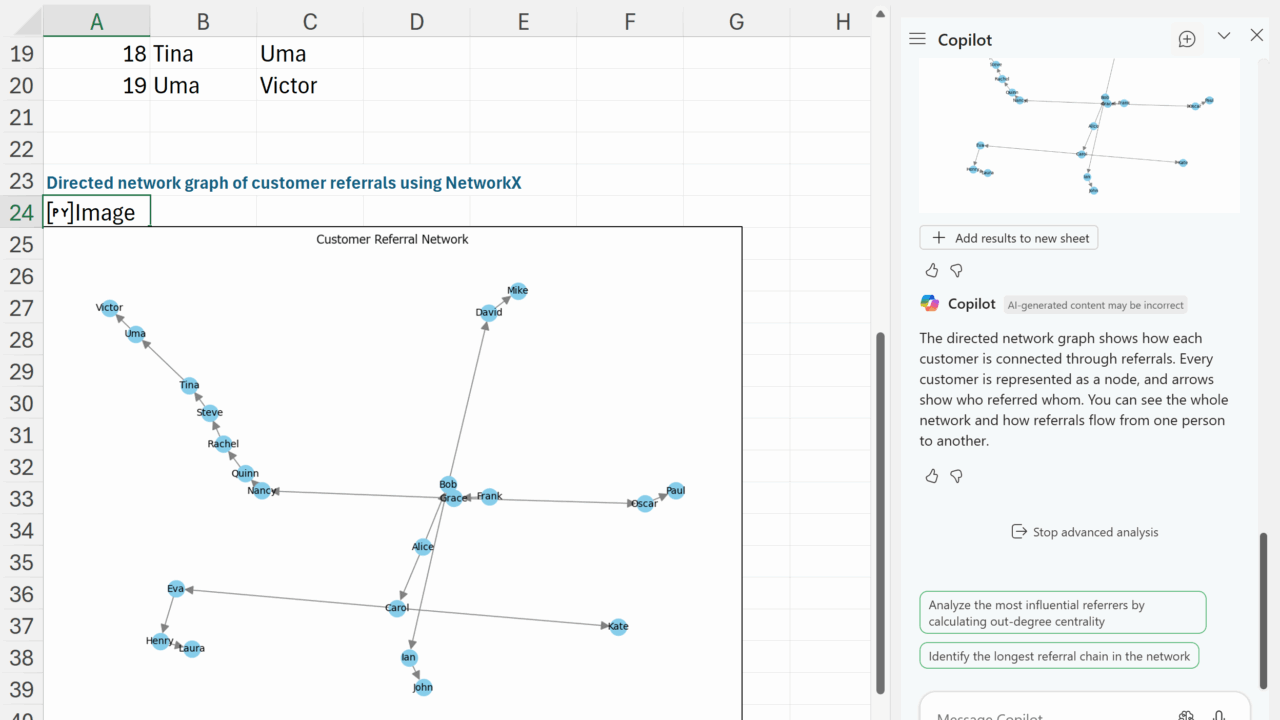Choose the longest referral chain suggestion
Viewport: 1280px width, 720px height.
(1059, 656)
